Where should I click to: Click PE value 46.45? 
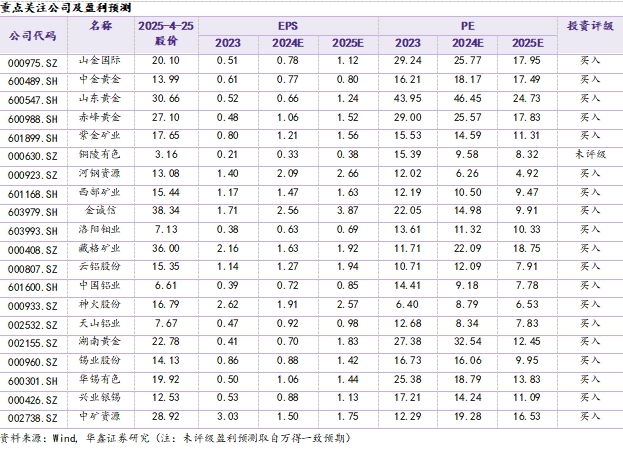tap(468, 98)
